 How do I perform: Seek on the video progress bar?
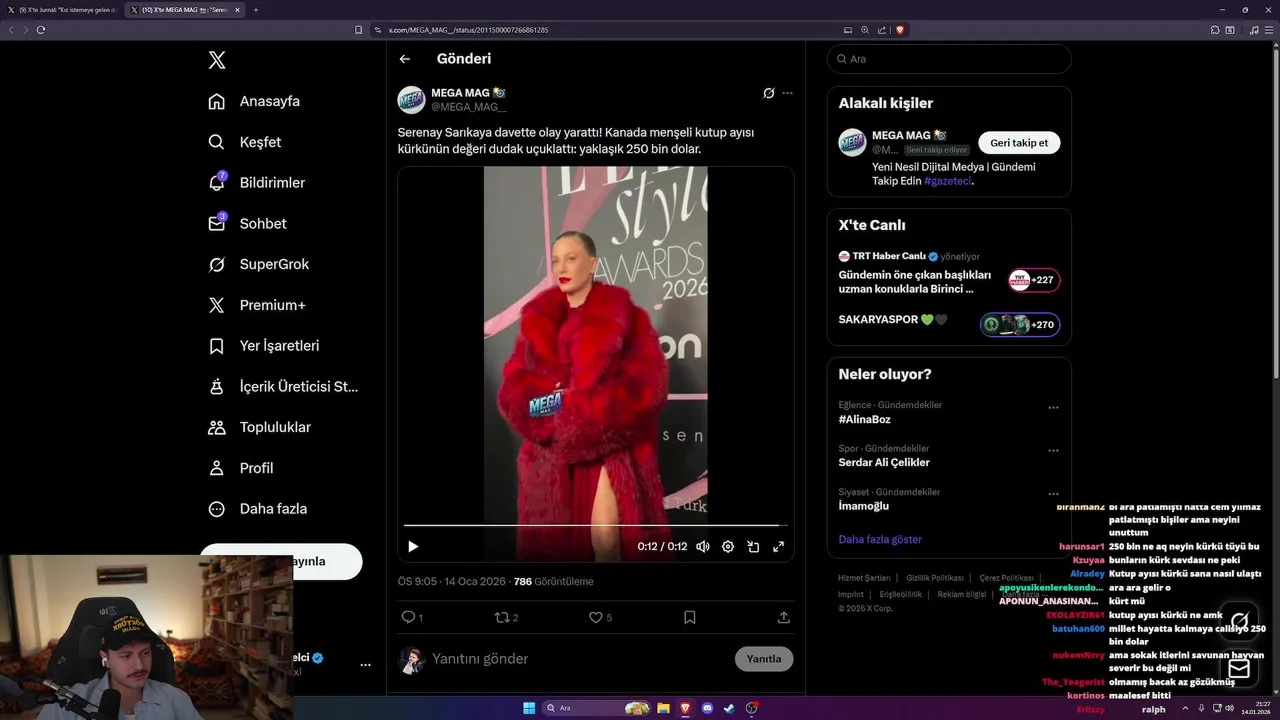[x=596, y=524]
